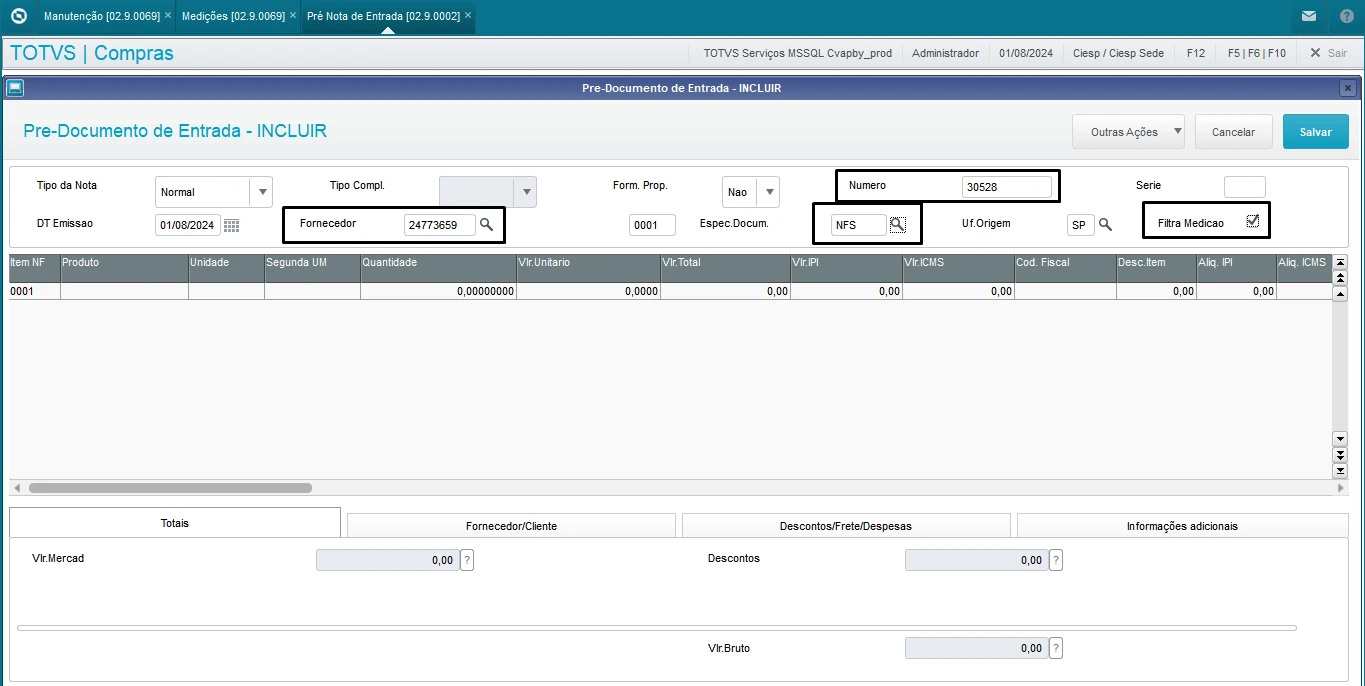Click the Cancelar button
The image size is (1365, 686).
tap(1233, 132)
